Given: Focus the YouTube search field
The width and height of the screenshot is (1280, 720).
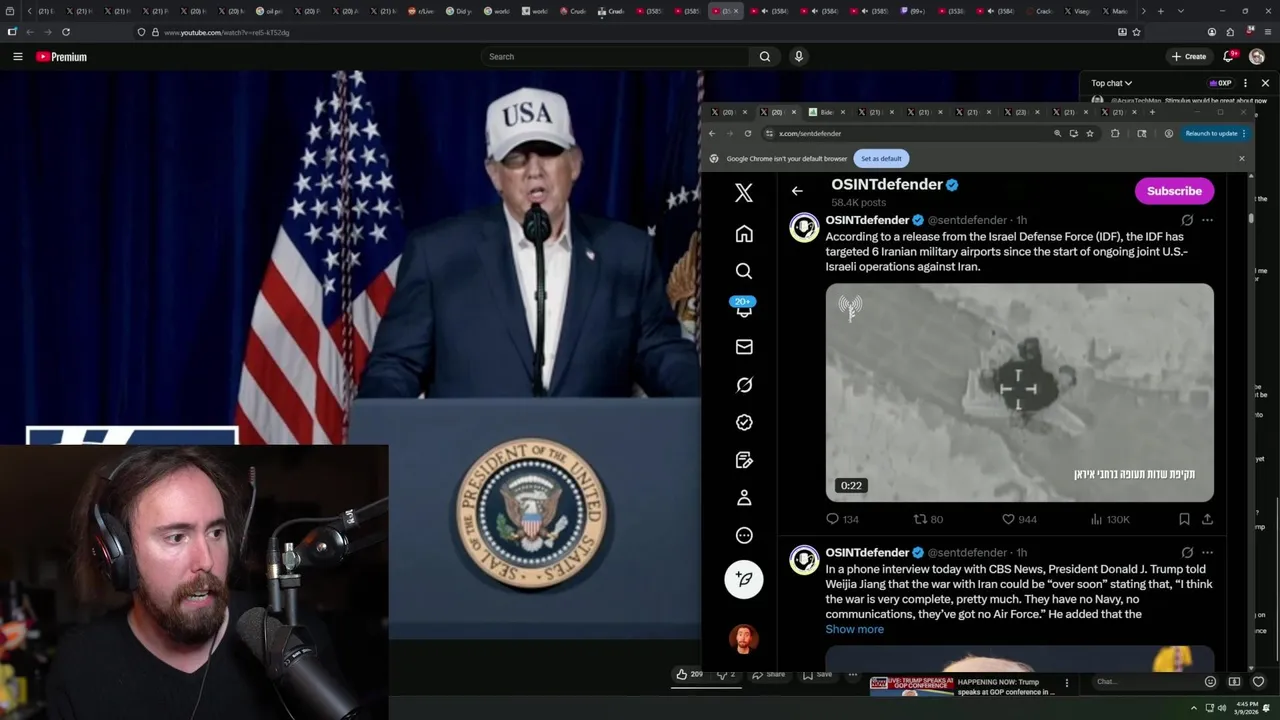Looking at the screenshot, I should coord(615,56).
